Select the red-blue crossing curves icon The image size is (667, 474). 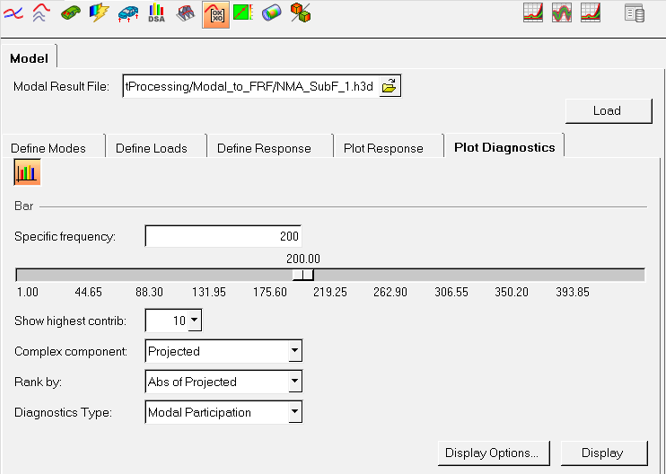click(x=13, y=13)
